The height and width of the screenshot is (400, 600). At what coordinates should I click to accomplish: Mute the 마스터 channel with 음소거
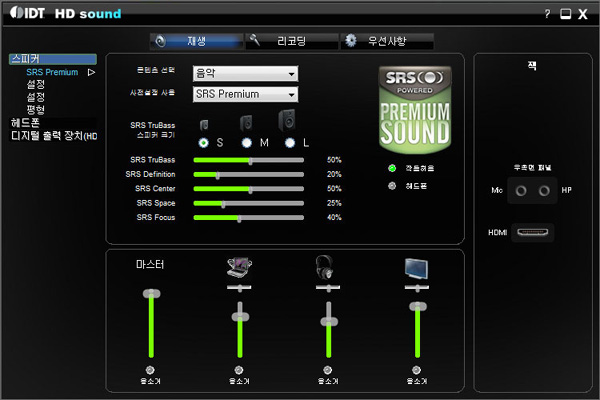coord(150,370)
